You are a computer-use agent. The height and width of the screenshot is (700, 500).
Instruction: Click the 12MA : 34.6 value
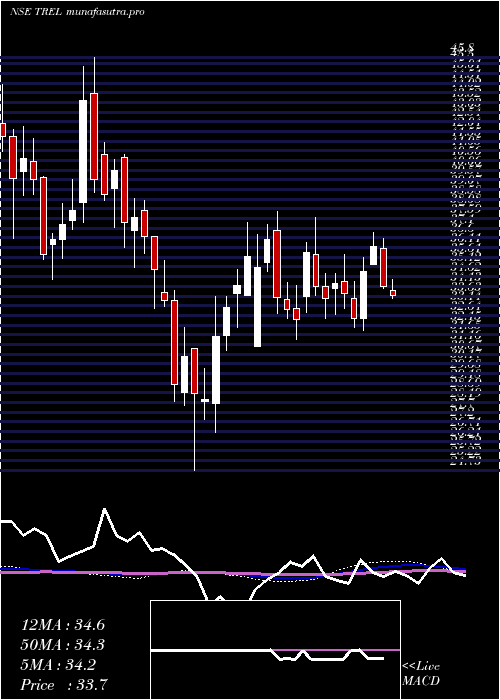click(63, 625)
